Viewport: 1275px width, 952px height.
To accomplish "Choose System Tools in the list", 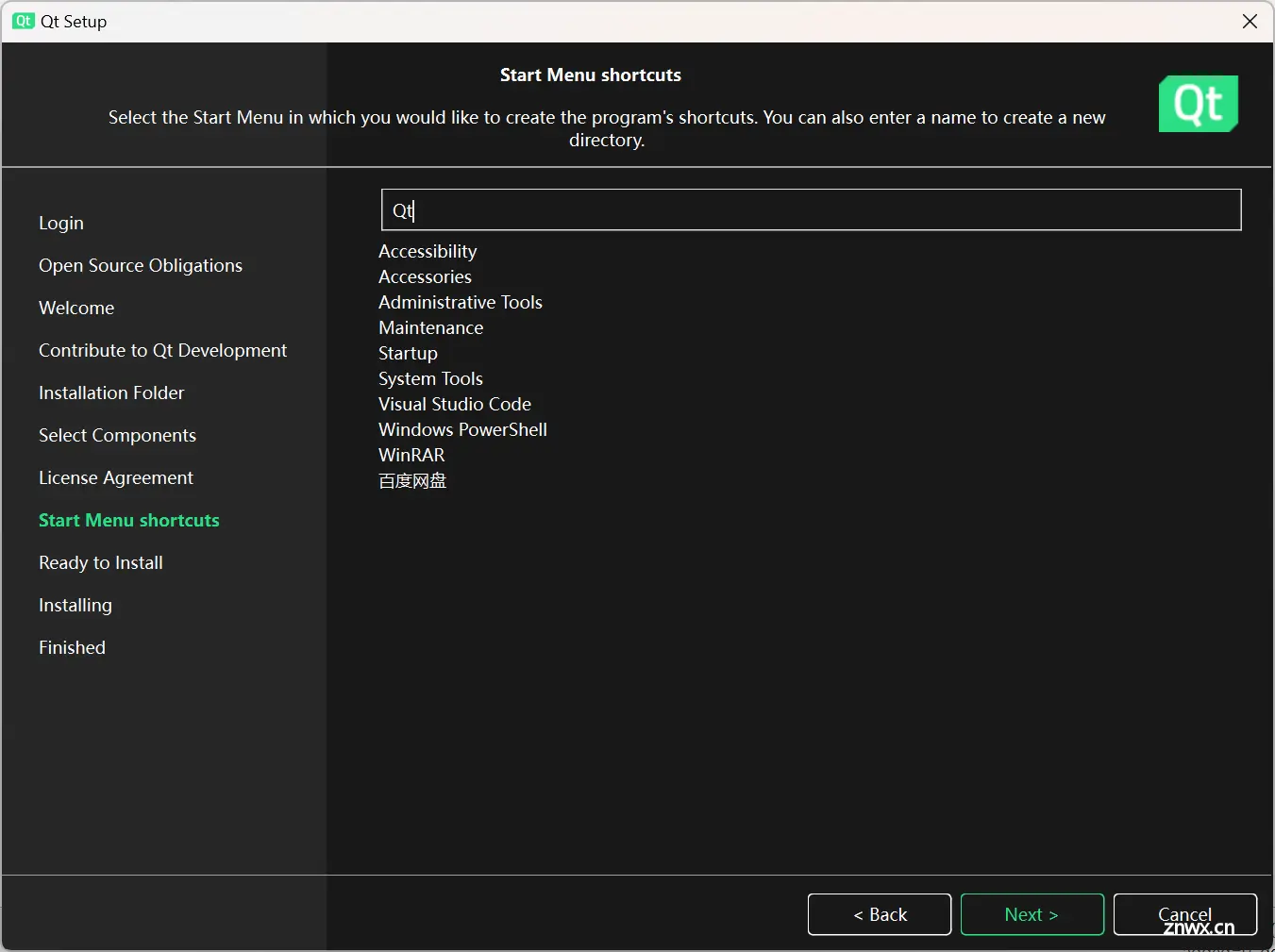I will (x=430, y=378).
